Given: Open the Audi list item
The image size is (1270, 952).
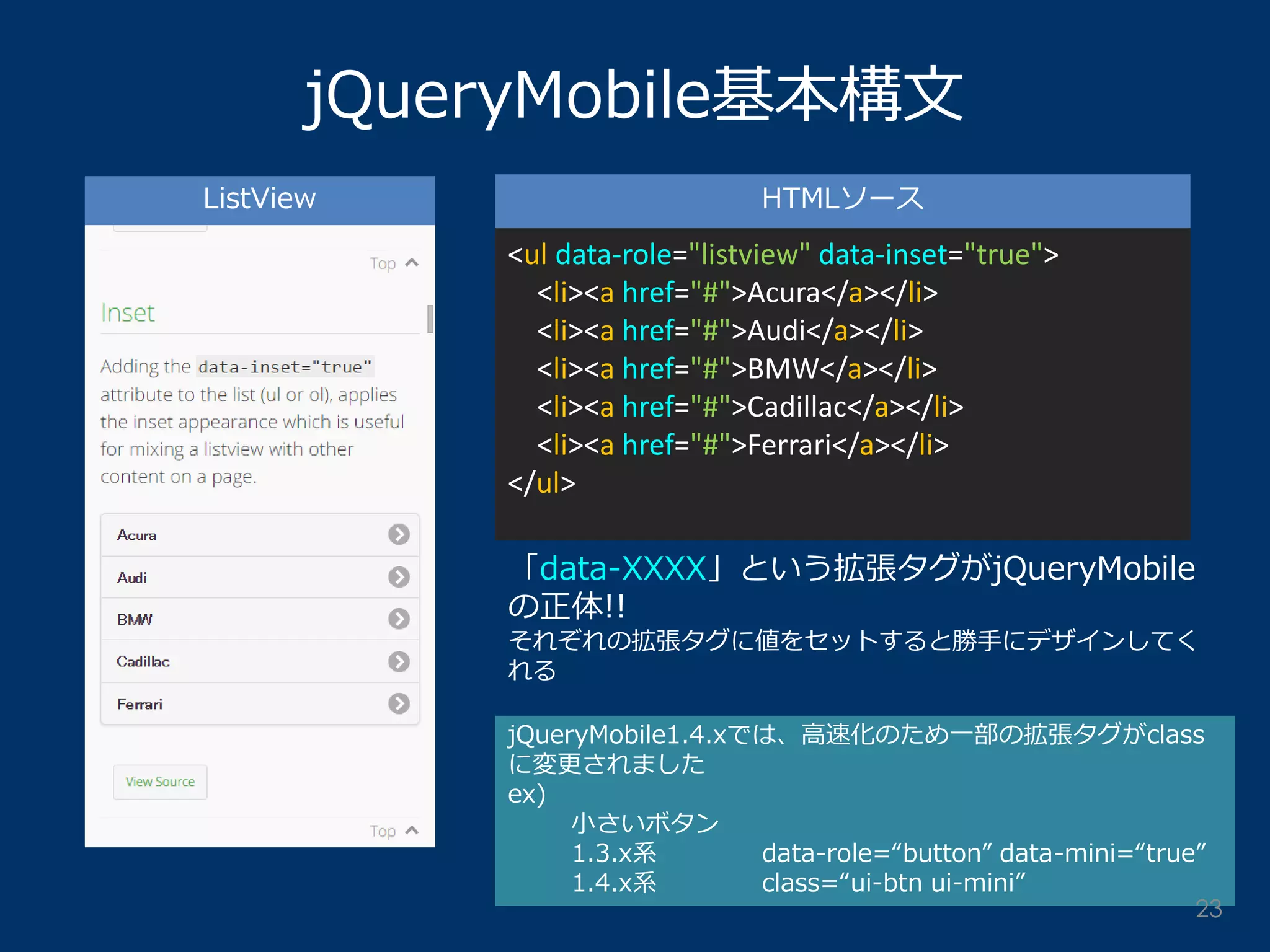Looking at the screenshot, I should click(x=260, y=577).
